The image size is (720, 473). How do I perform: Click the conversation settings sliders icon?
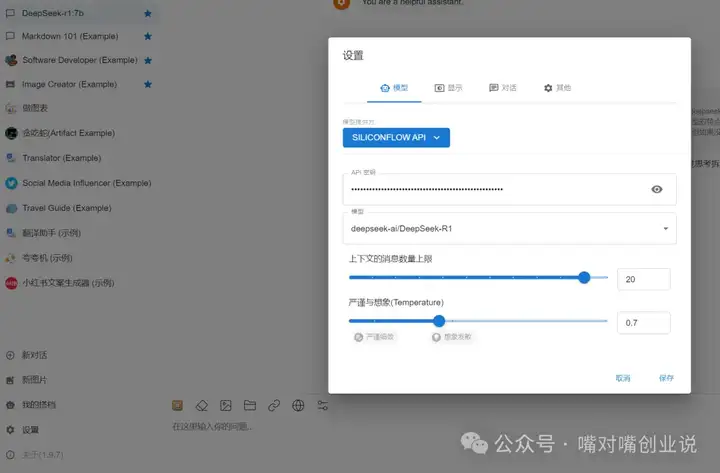[323, 405]
